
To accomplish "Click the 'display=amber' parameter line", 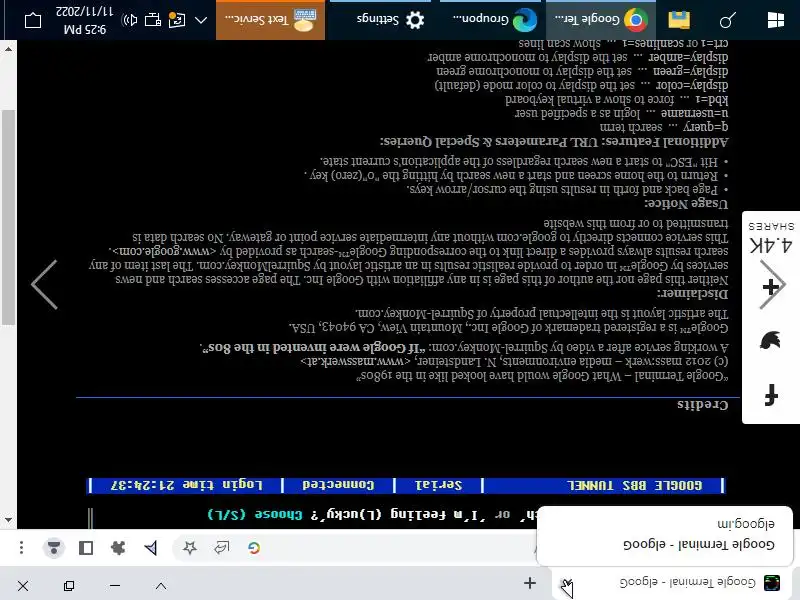I will click(578, 57).
